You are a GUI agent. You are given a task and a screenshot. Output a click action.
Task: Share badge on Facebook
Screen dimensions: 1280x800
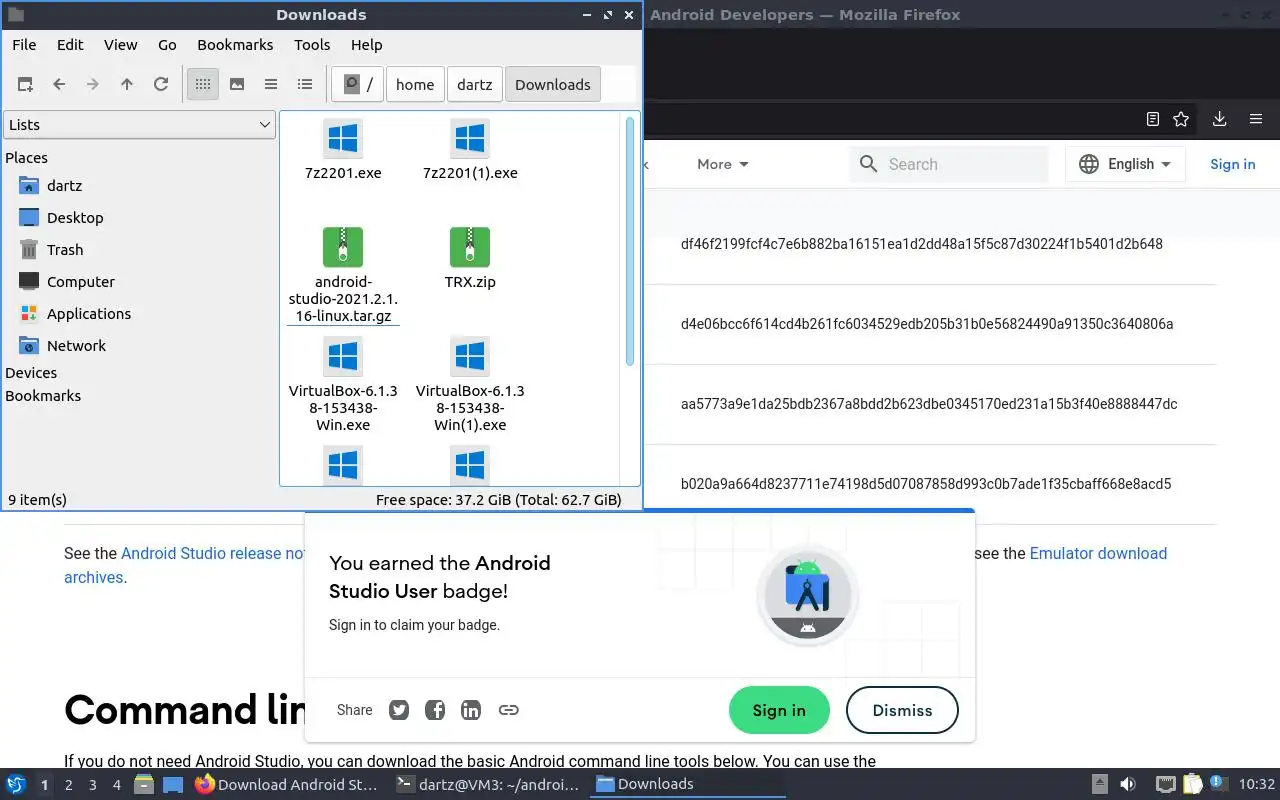(x=435, y=710)
